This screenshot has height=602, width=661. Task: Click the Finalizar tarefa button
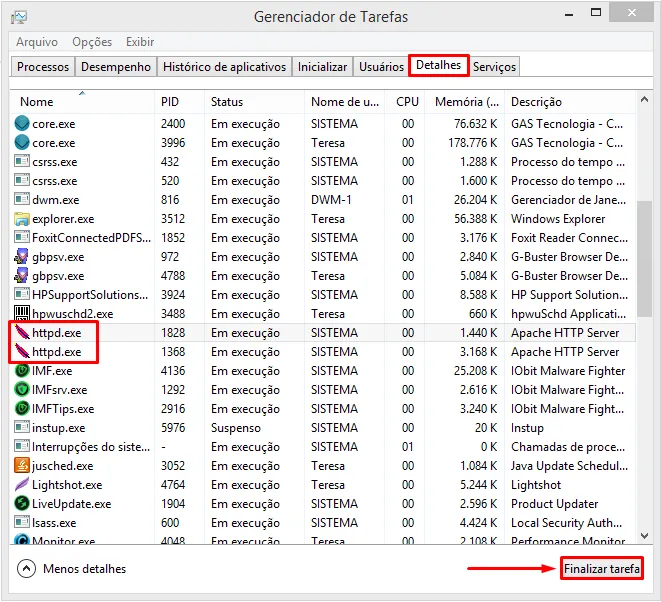pyautogui.click(x=602, y=569)
